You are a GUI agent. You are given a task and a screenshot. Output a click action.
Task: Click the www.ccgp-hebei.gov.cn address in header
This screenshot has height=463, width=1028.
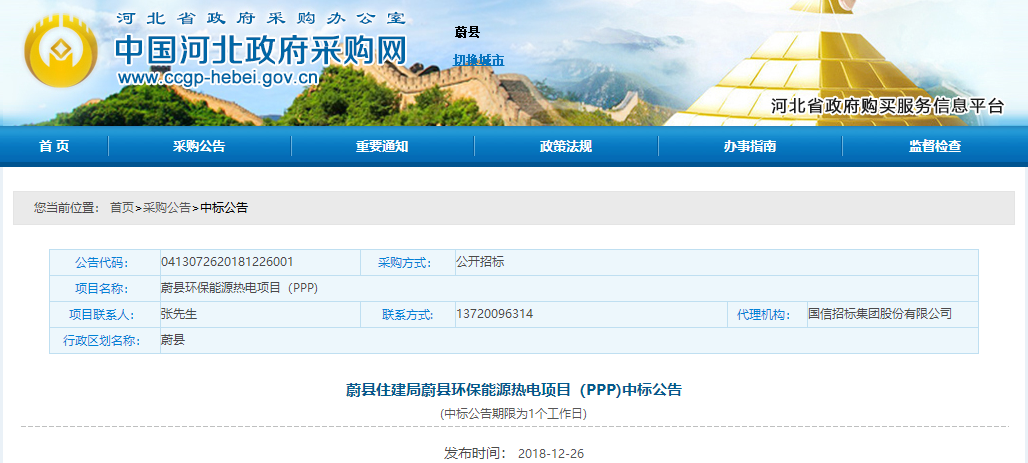tap(218, 78)
